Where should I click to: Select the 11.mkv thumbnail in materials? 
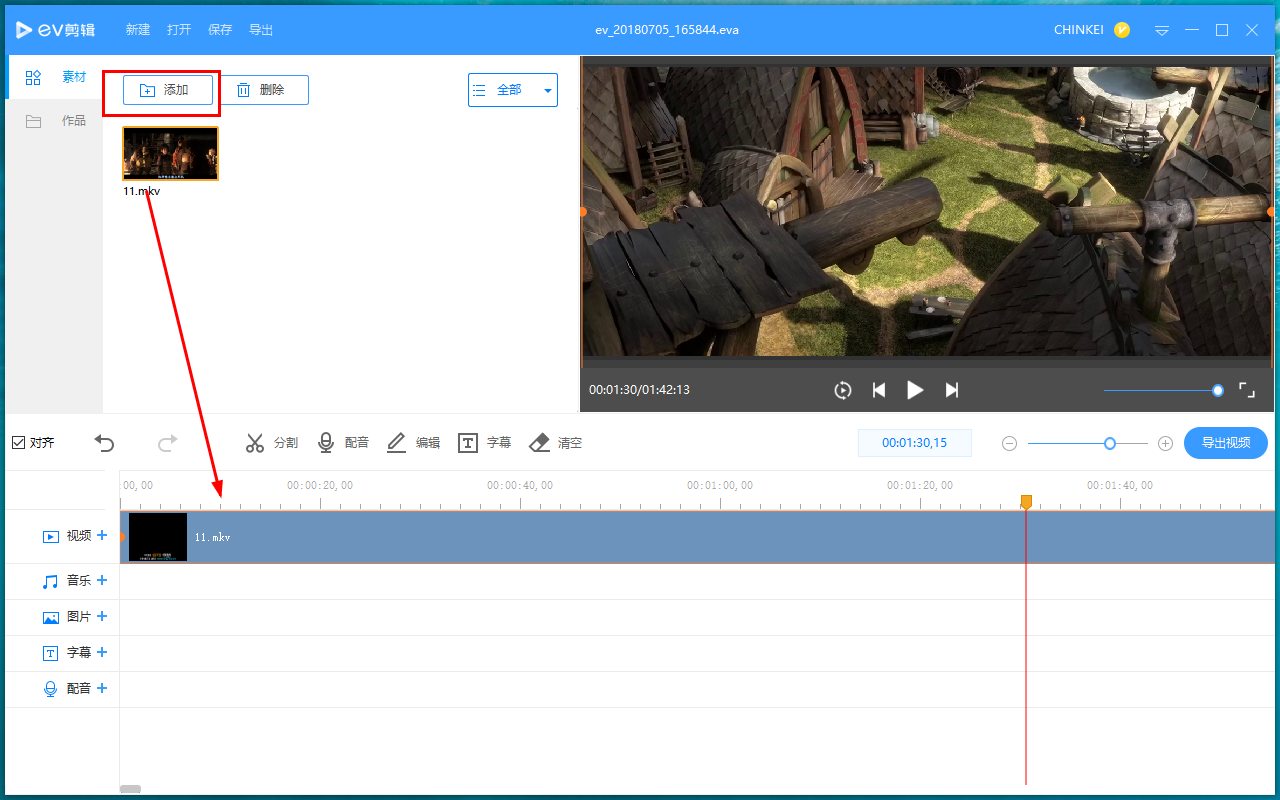pyautogui.click(x=170, y=154)
